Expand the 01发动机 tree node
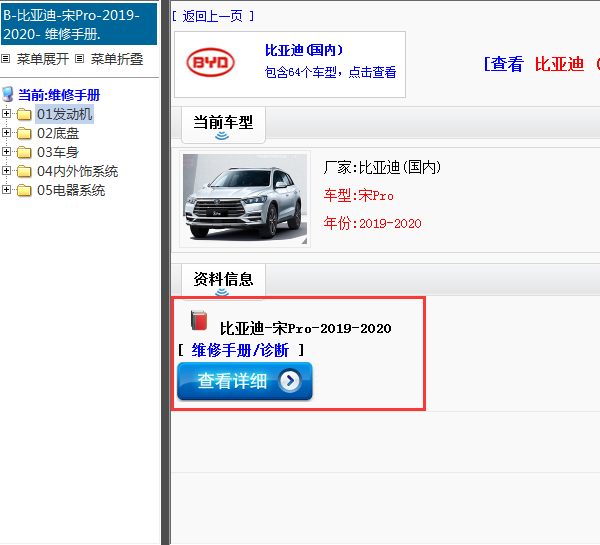The width and height of the screenshot is (600, 545). click(x=6, y=114)
